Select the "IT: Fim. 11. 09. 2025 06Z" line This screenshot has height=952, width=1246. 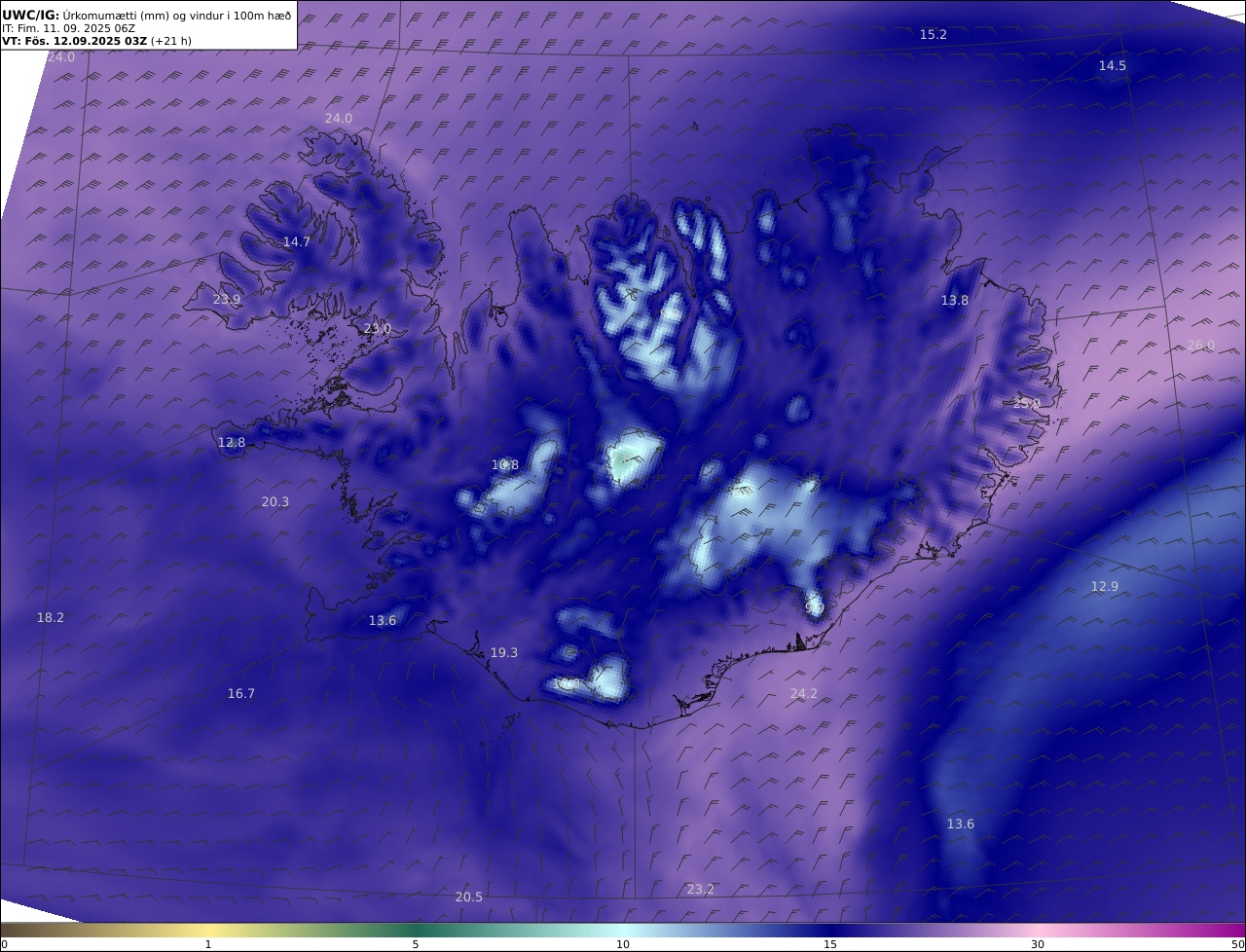click(68, 28)
